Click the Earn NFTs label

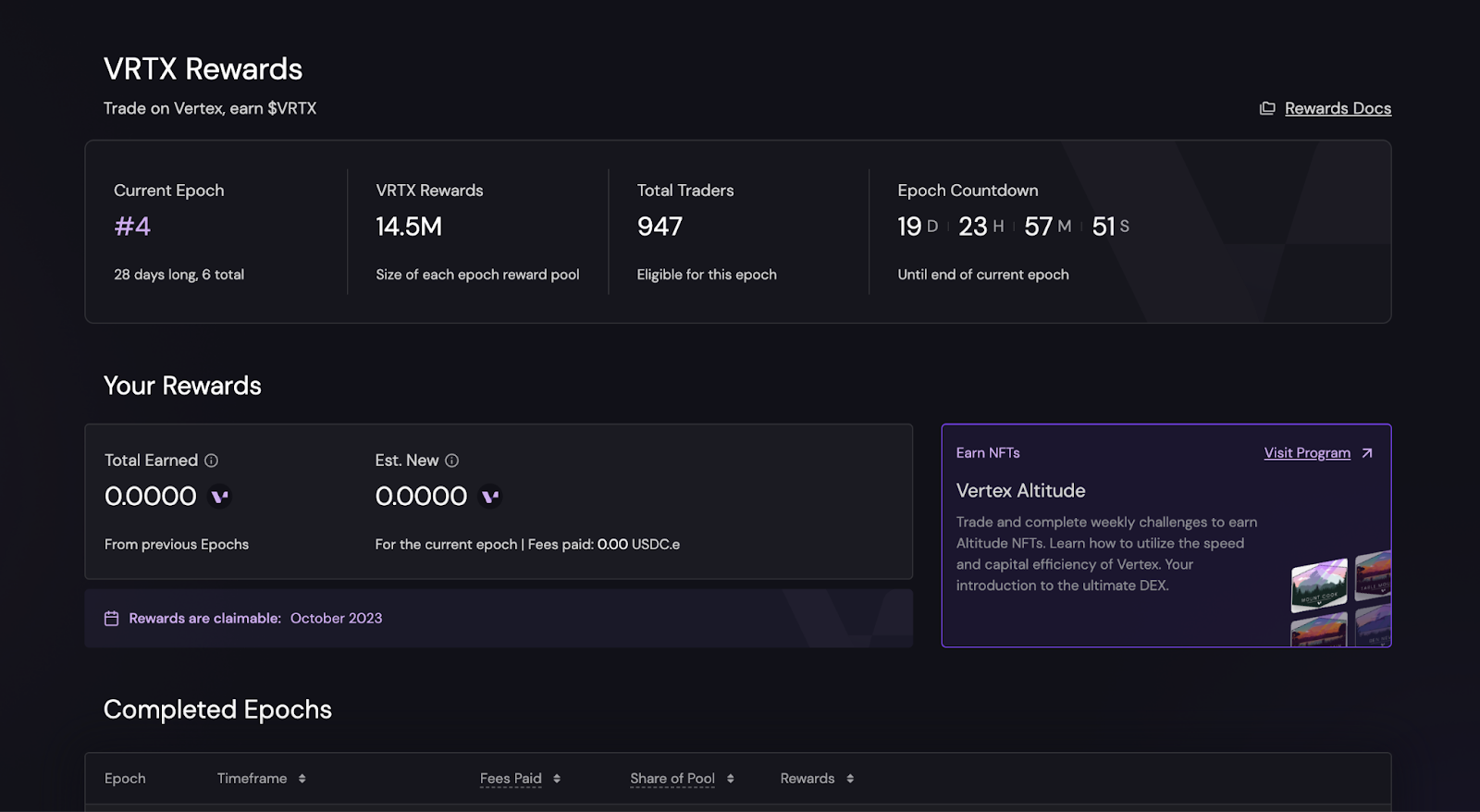[988, 453]
